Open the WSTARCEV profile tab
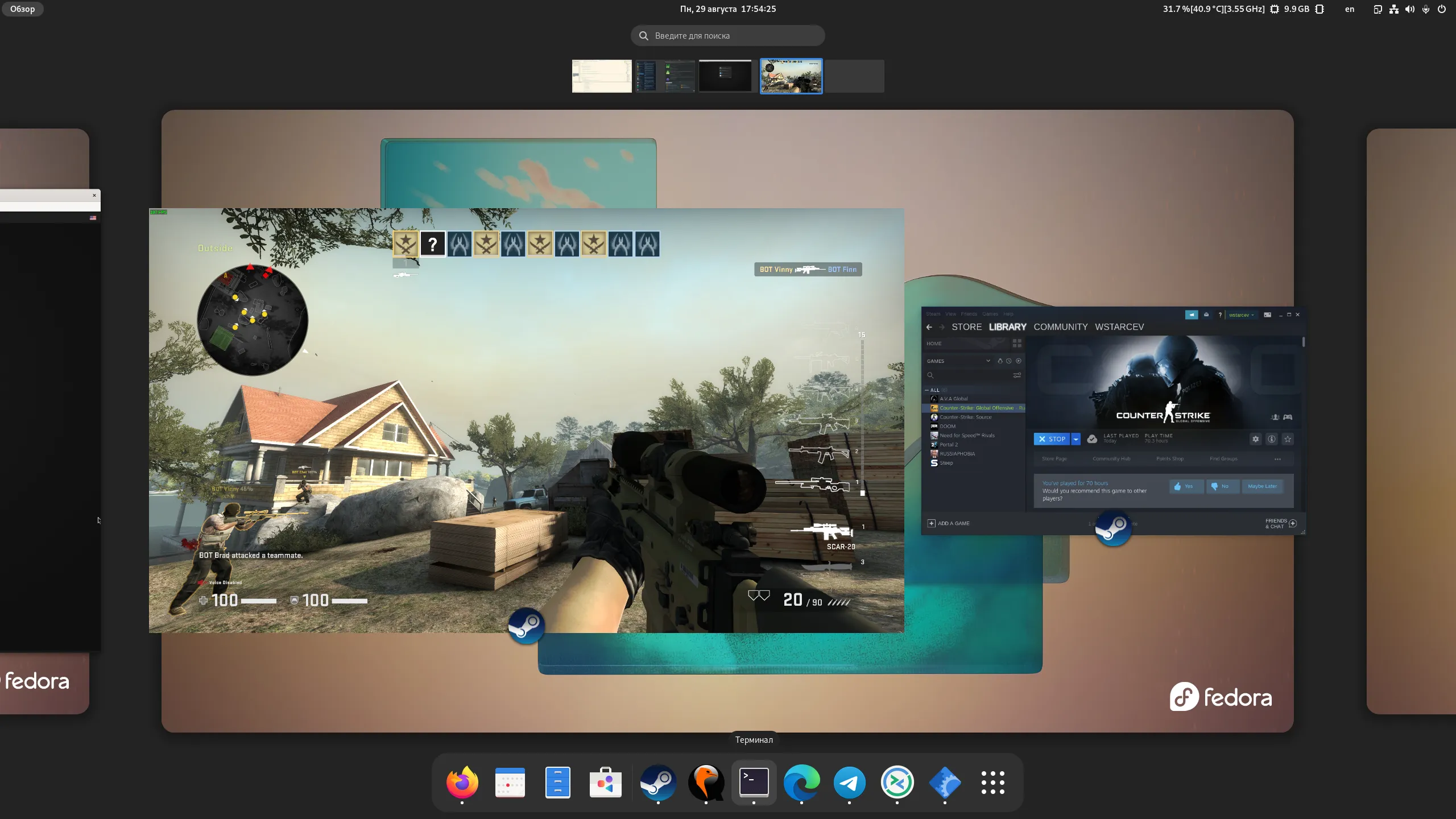 [1119, 327]
